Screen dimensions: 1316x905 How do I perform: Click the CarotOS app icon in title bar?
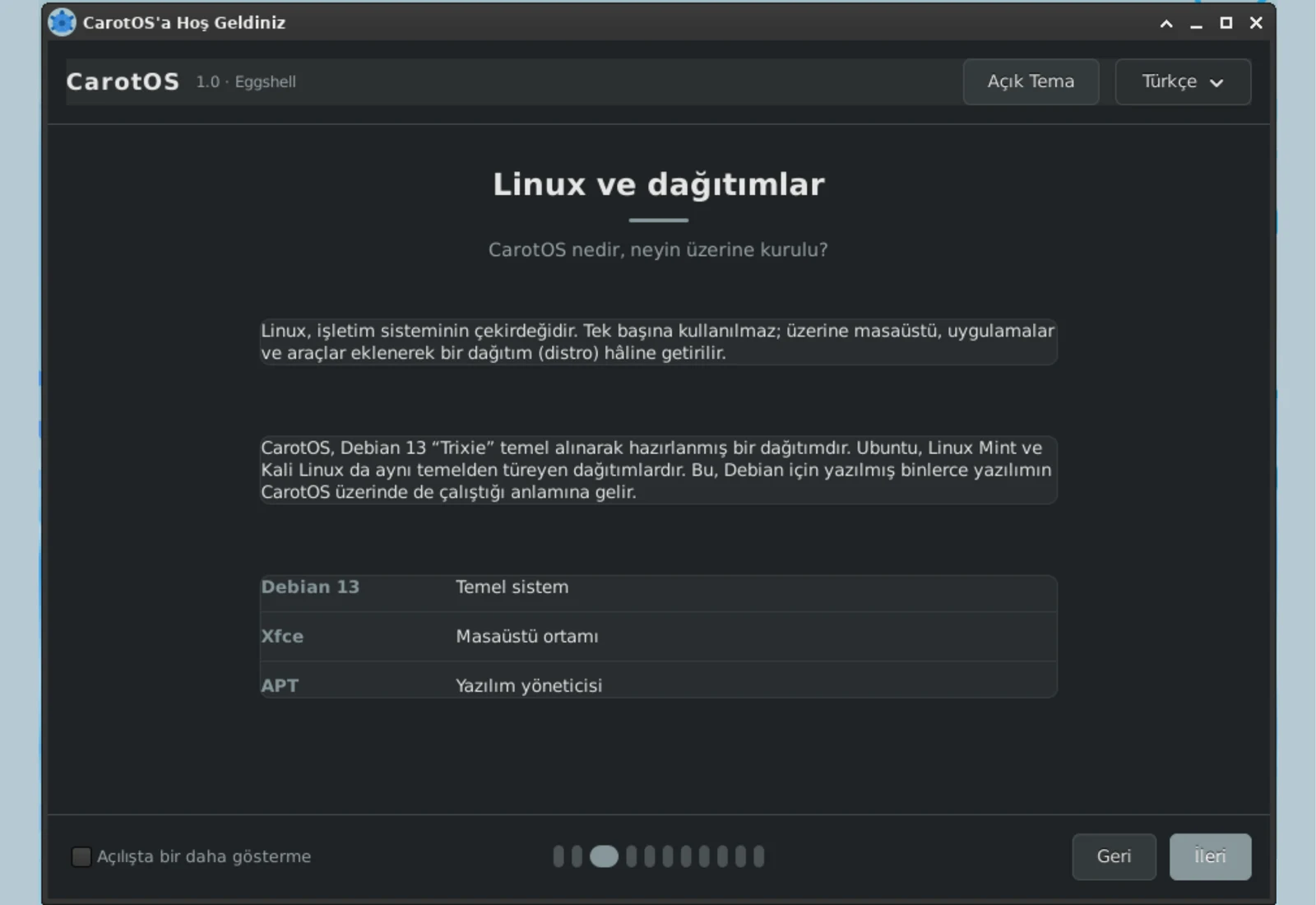(x=62, y=22)
